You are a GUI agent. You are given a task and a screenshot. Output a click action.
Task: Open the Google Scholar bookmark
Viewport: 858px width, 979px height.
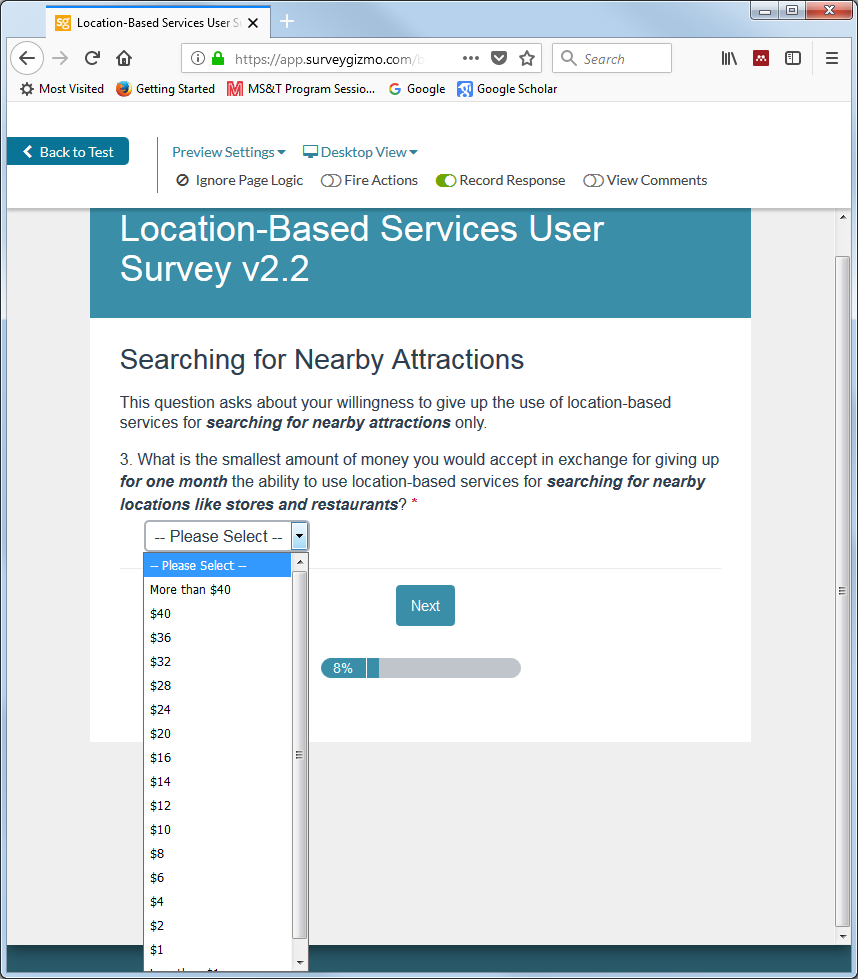click(x=507, y=89)
